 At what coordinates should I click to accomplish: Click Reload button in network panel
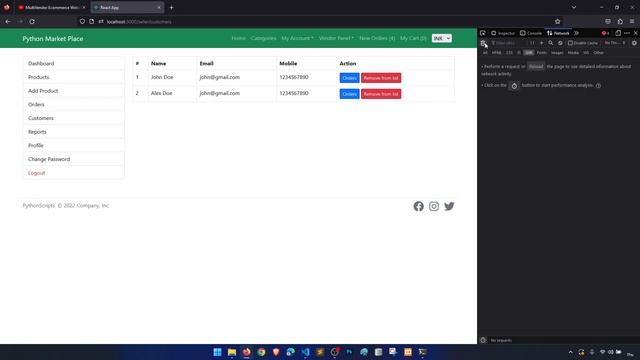click(x=536, y=67)
